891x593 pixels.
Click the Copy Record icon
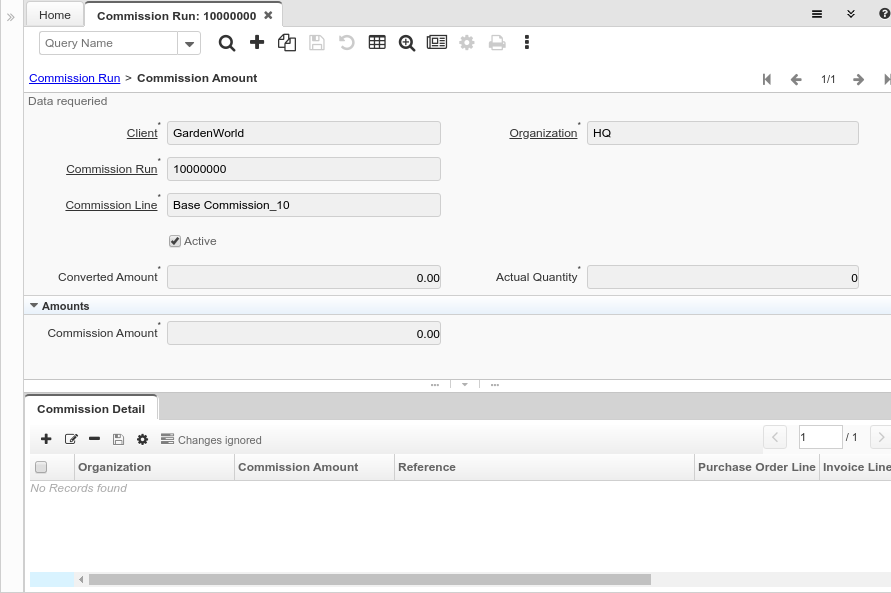(287, 43)
